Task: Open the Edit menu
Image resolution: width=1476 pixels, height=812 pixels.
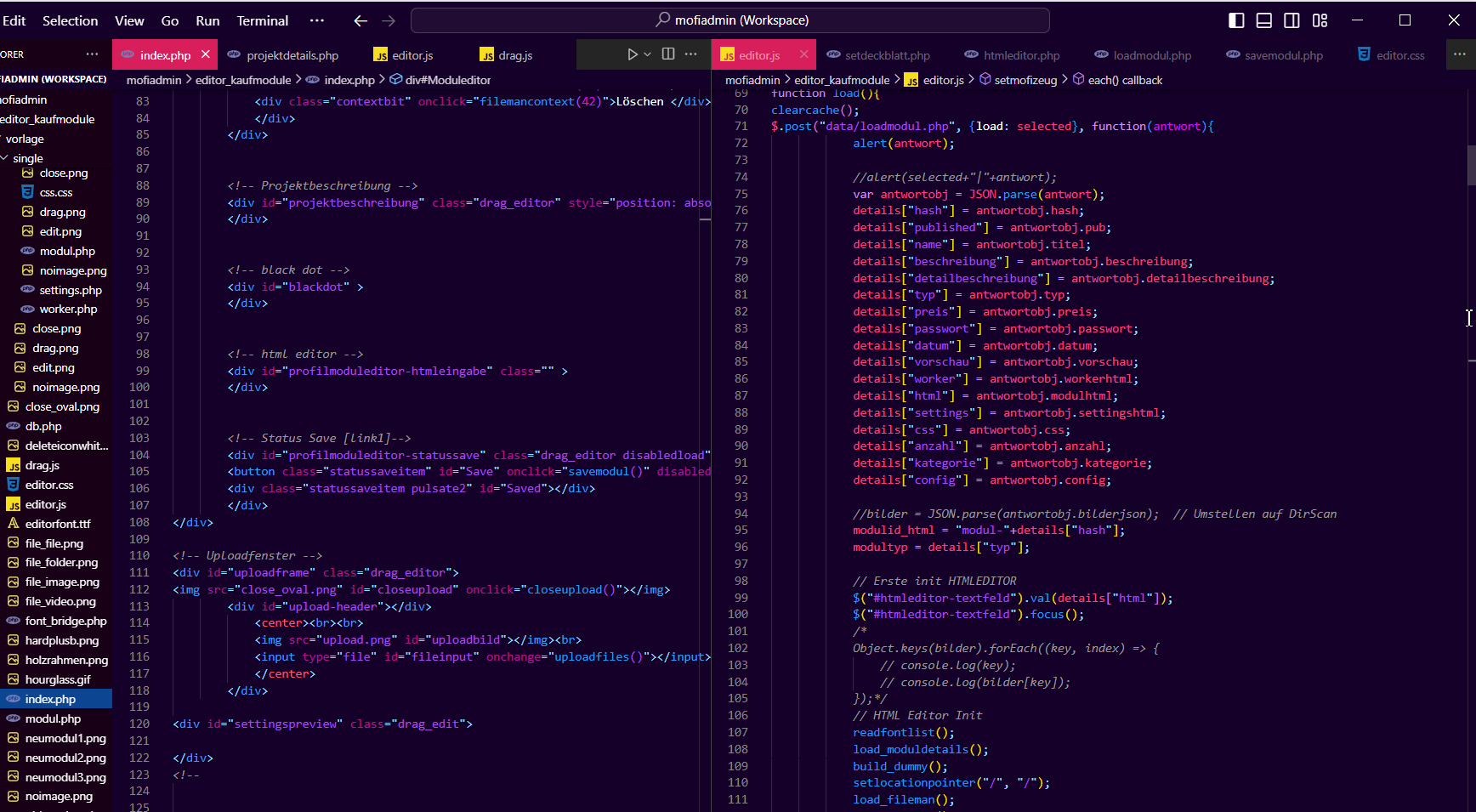Action: (14, 20)
